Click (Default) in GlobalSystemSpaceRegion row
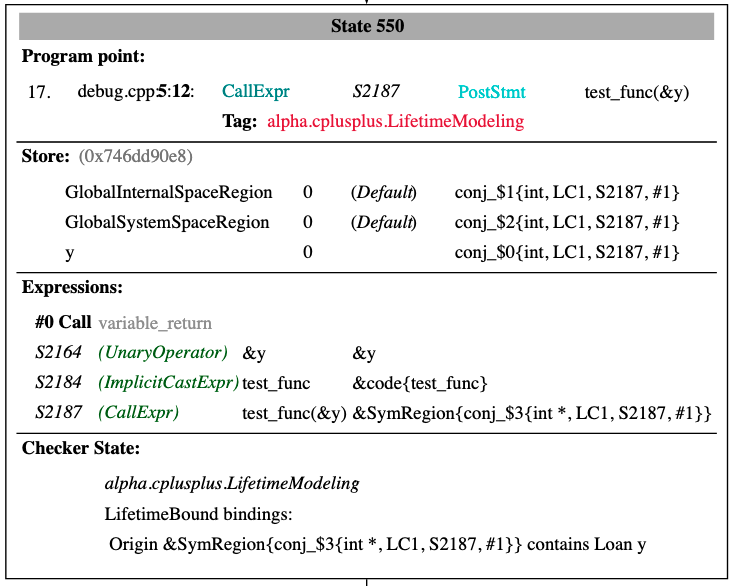Screen dimensions: 732x586 383,222
